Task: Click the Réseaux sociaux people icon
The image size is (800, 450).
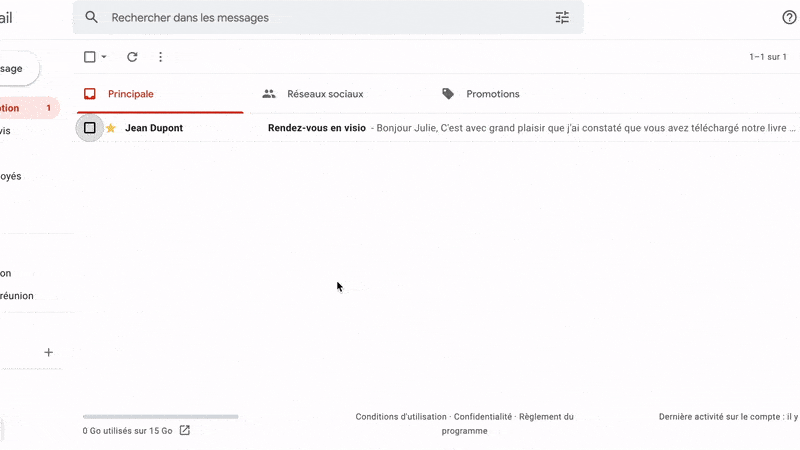Action: [269, 94]
